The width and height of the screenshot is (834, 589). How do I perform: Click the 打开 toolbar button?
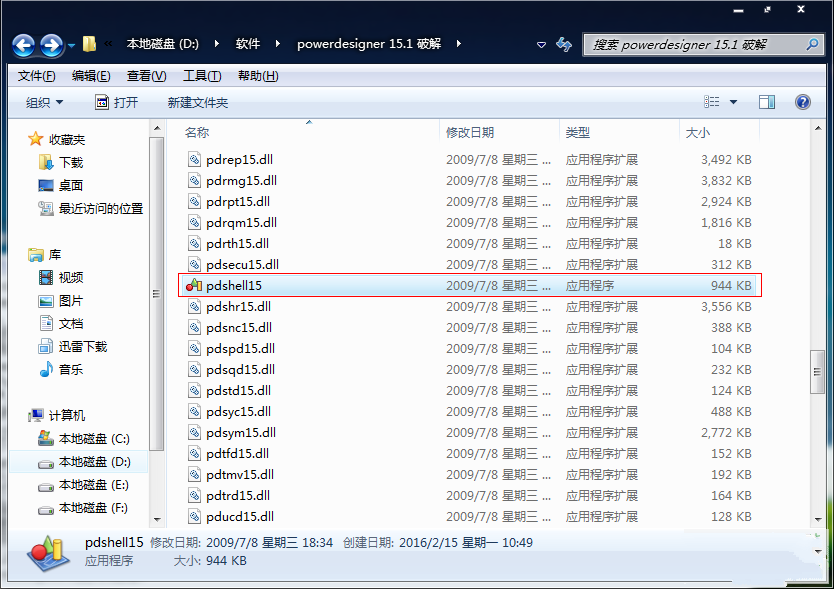[x=116, y=102]
